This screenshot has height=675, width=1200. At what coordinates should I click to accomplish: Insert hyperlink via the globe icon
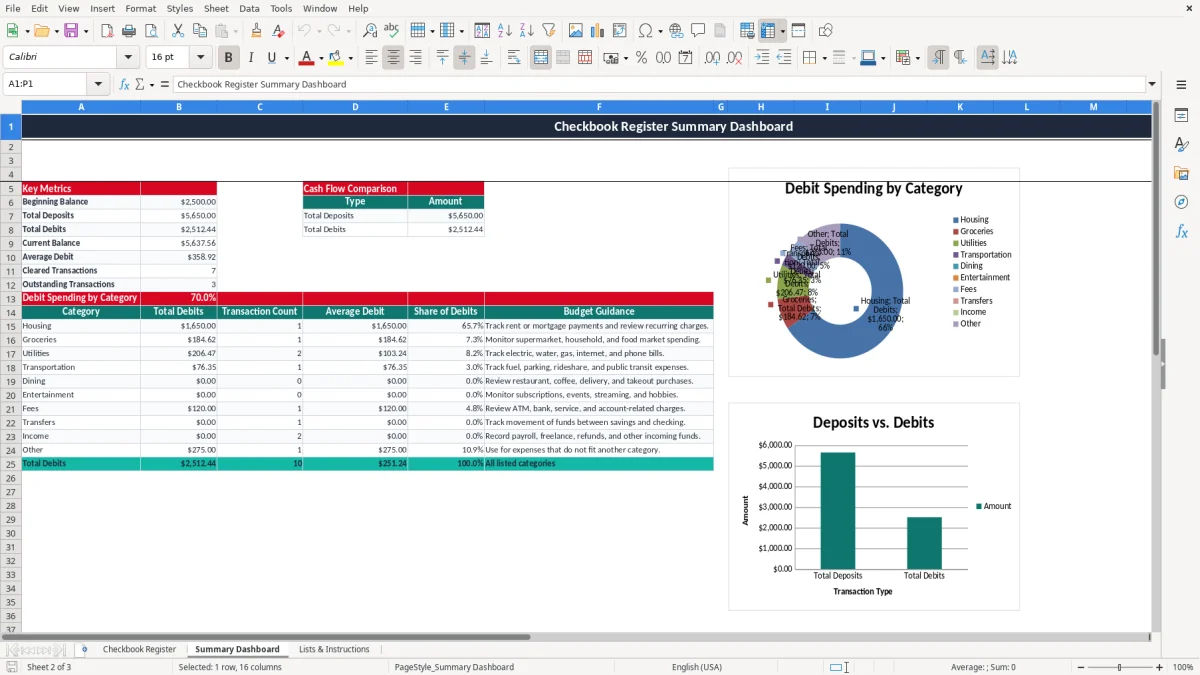tap(676, 31)
